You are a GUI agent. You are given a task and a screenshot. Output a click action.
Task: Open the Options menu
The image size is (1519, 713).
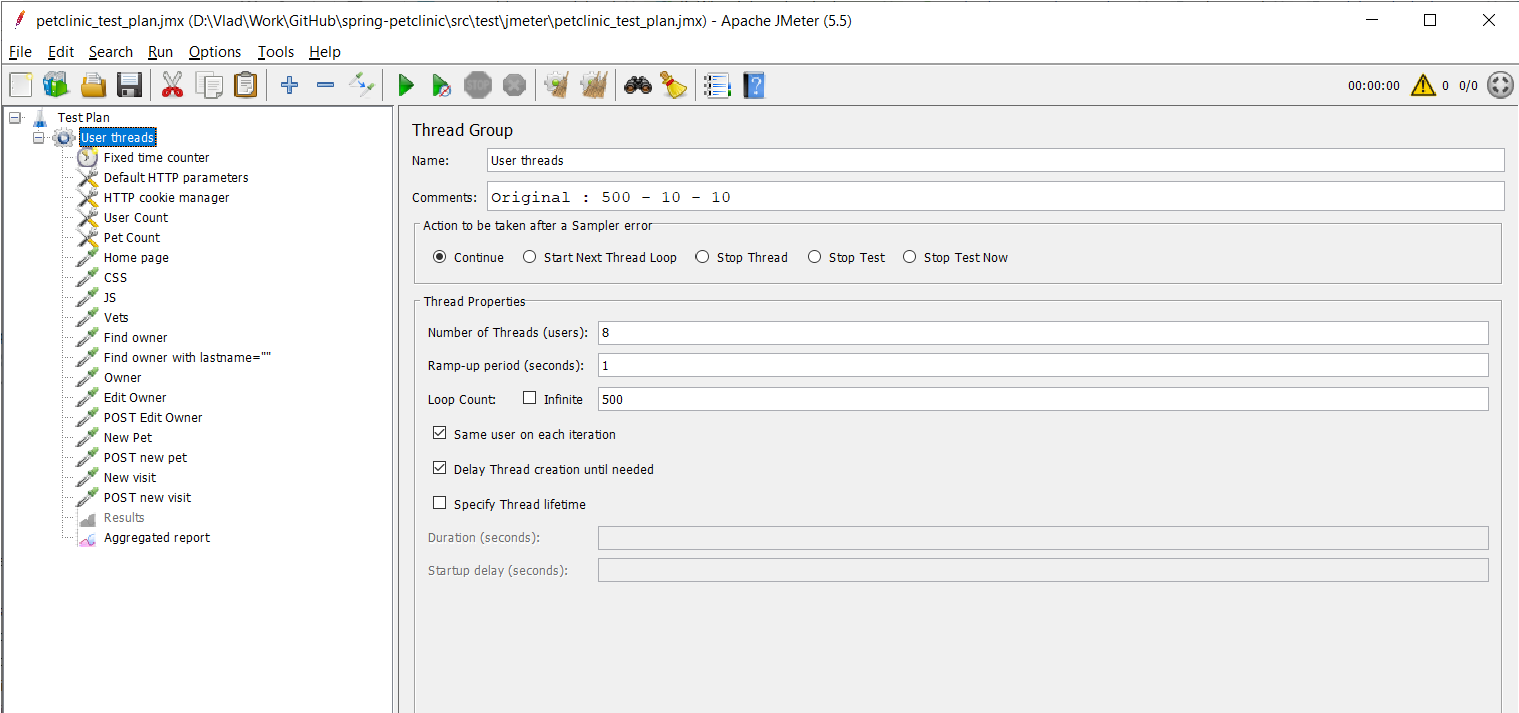pos(215,52)
